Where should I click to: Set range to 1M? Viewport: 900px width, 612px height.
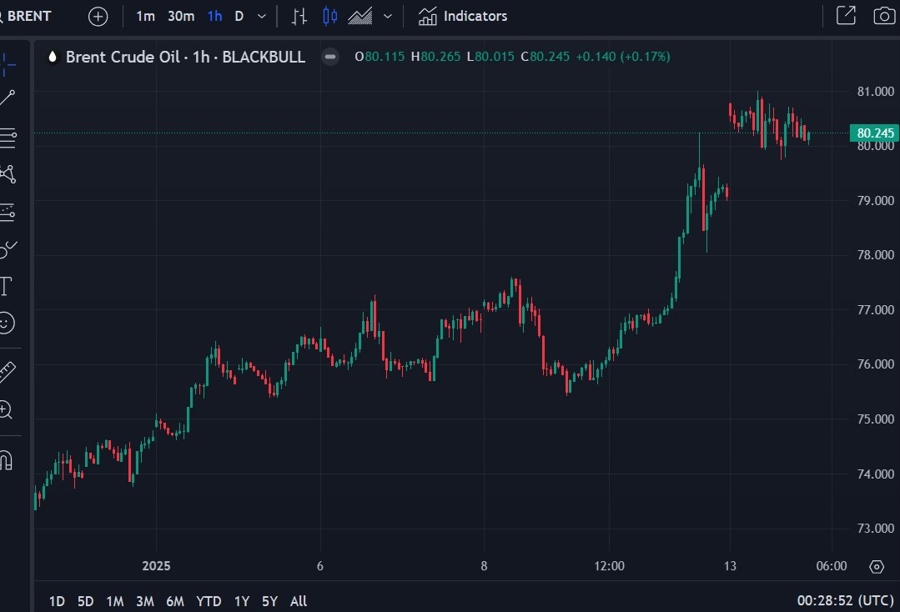pyautogui.click(x=115, y=601)
